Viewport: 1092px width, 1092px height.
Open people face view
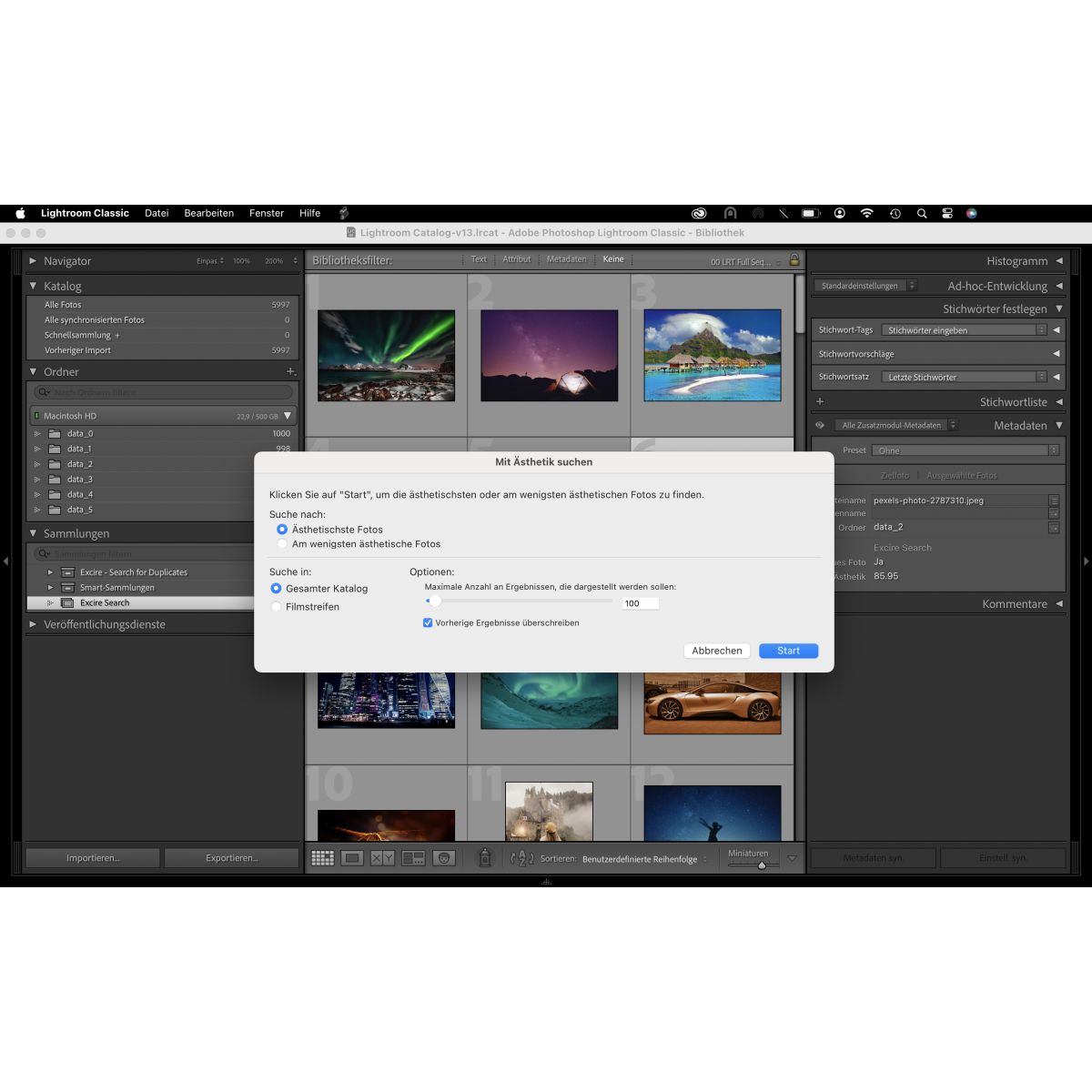click(444, 858)
